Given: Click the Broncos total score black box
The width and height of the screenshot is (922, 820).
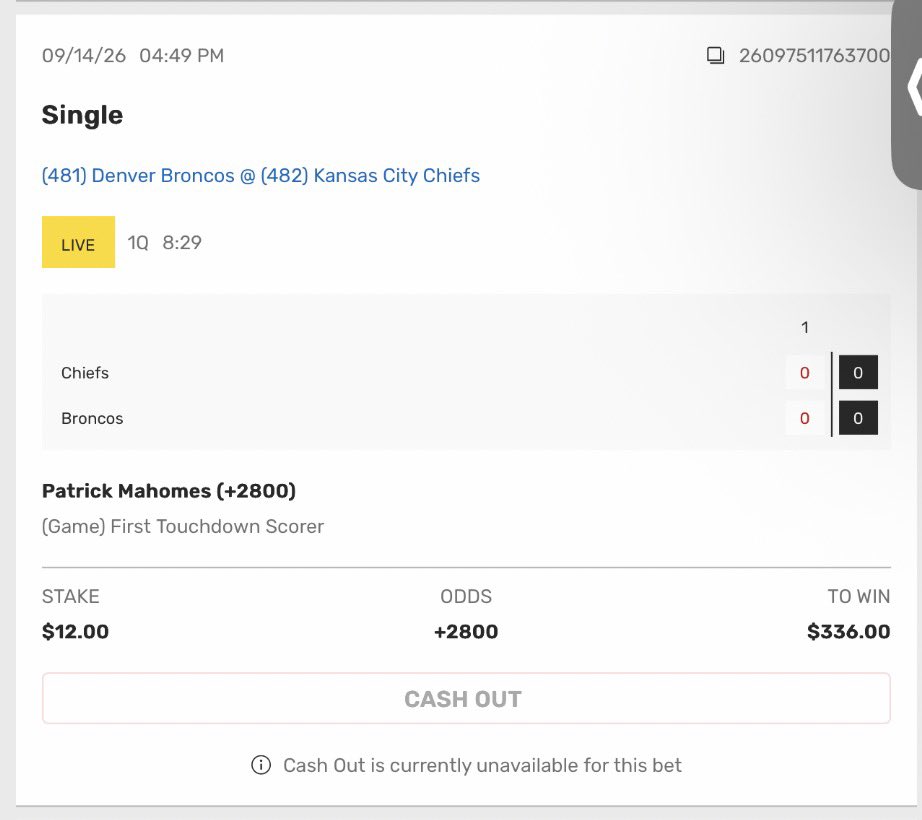Looking at the screenshot, I should tap(858, 418).
